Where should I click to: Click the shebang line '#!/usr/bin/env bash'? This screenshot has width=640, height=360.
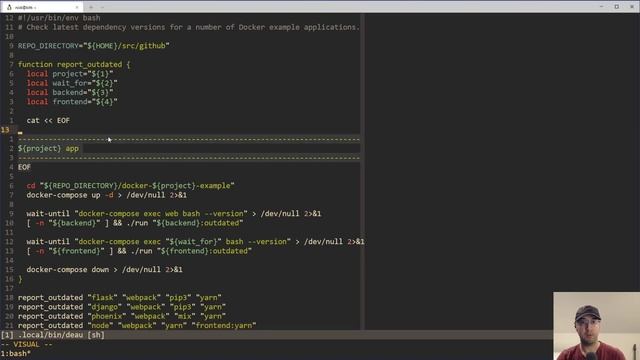(x=59, y=18)
